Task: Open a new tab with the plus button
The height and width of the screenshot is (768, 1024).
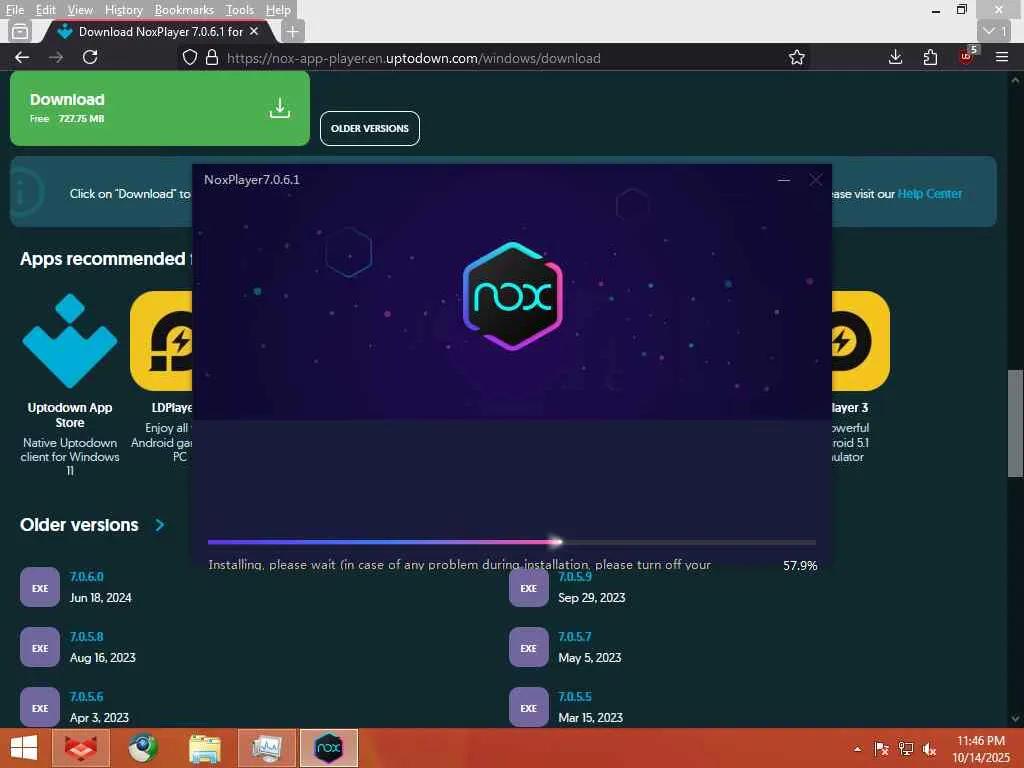Action: coord(293,31)
